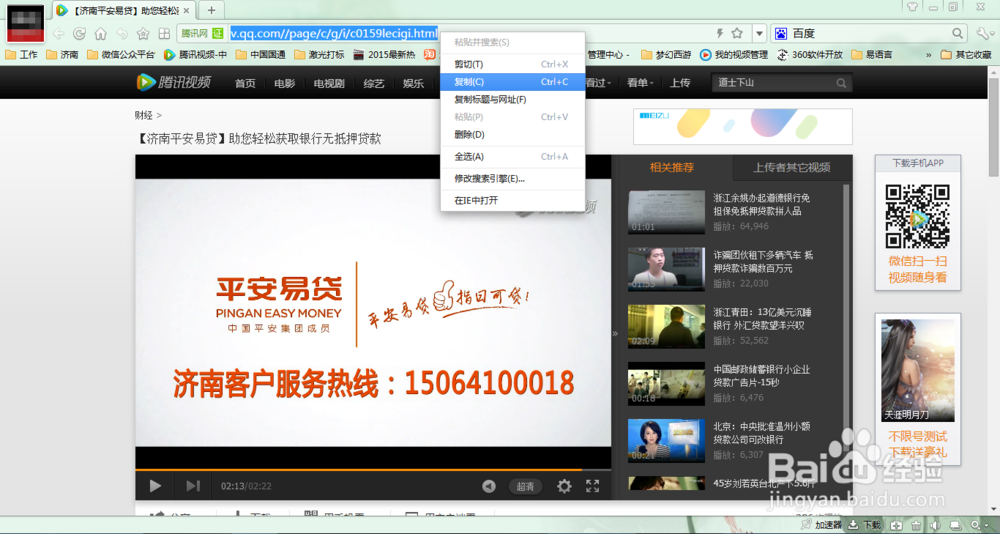Open the 看单 dropdown in site header

tap(640, 83)
